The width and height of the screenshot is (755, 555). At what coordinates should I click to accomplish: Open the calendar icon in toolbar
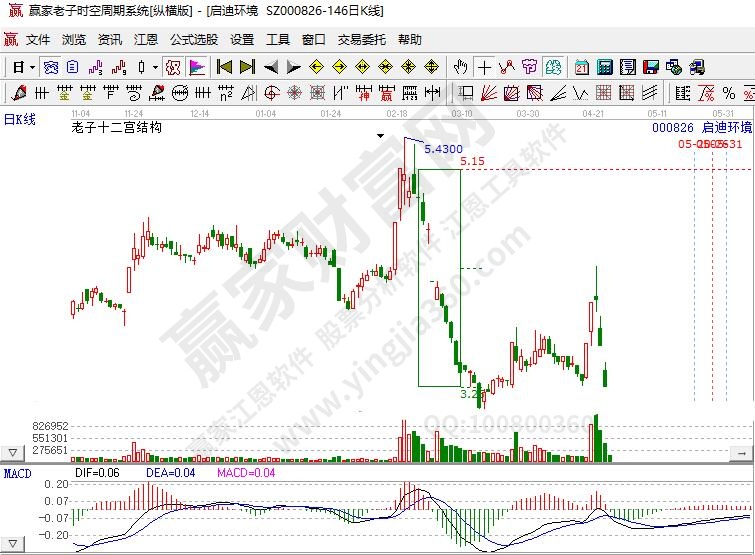pos(581,67)
